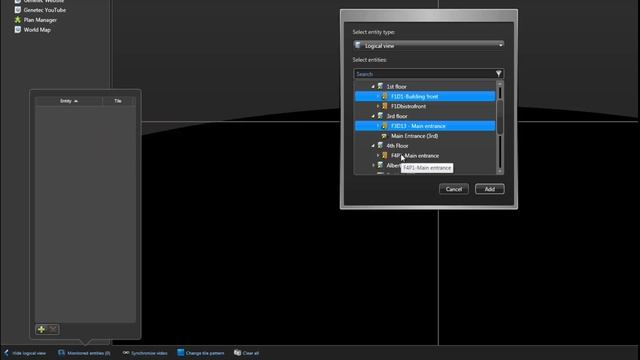Screen dimensions: 640x360
Task: Toggle Synchronize video
Action: coord(145,353)
